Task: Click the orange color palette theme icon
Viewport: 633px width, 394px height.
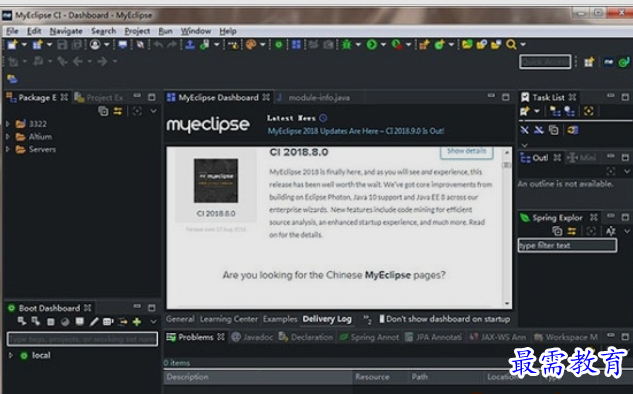Action: [x=251, y=44]
